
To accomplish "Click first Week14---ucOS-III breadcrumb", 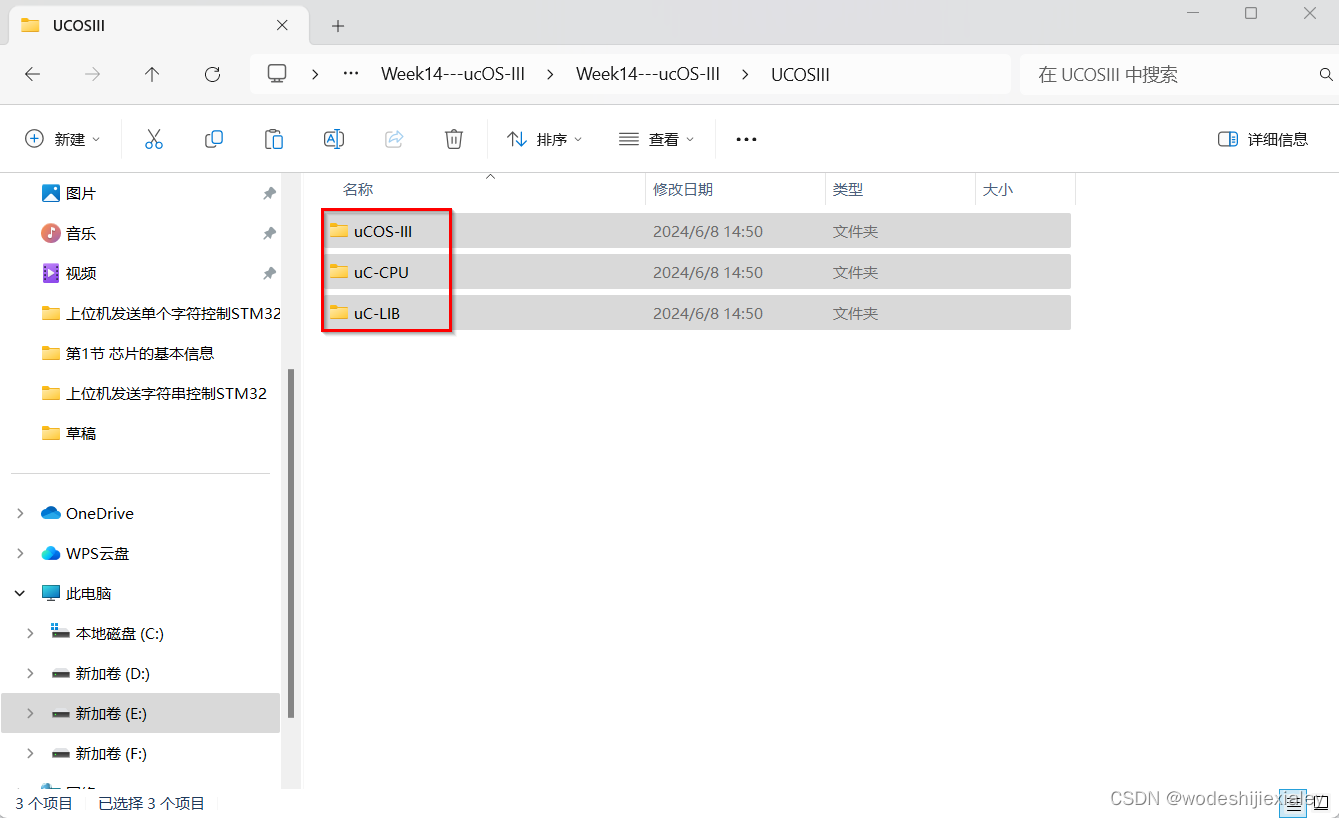I will (x=453, y=74).
